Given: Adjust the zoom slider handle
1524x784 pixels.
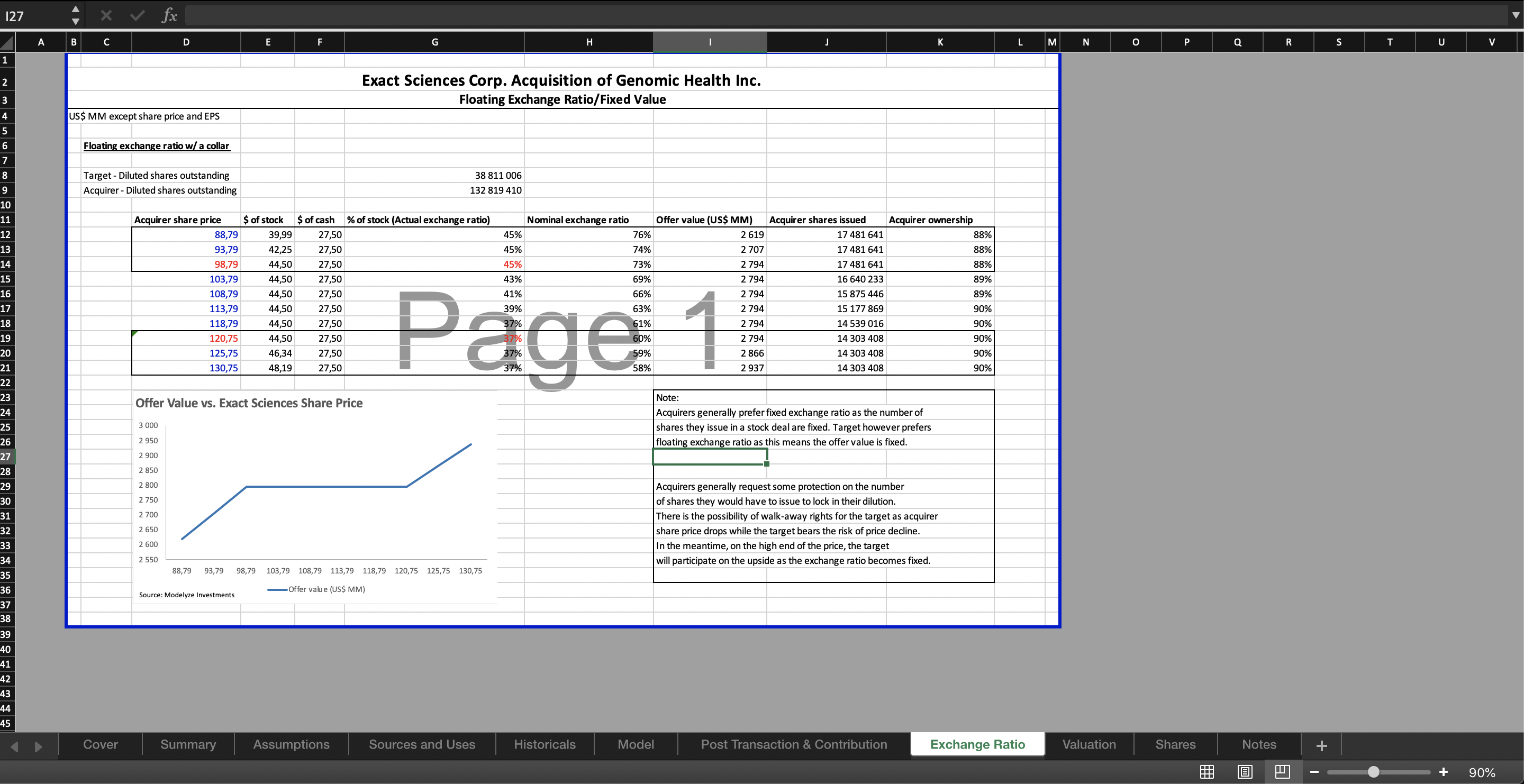Looking at the screenshot, I should pos(1374,772).
